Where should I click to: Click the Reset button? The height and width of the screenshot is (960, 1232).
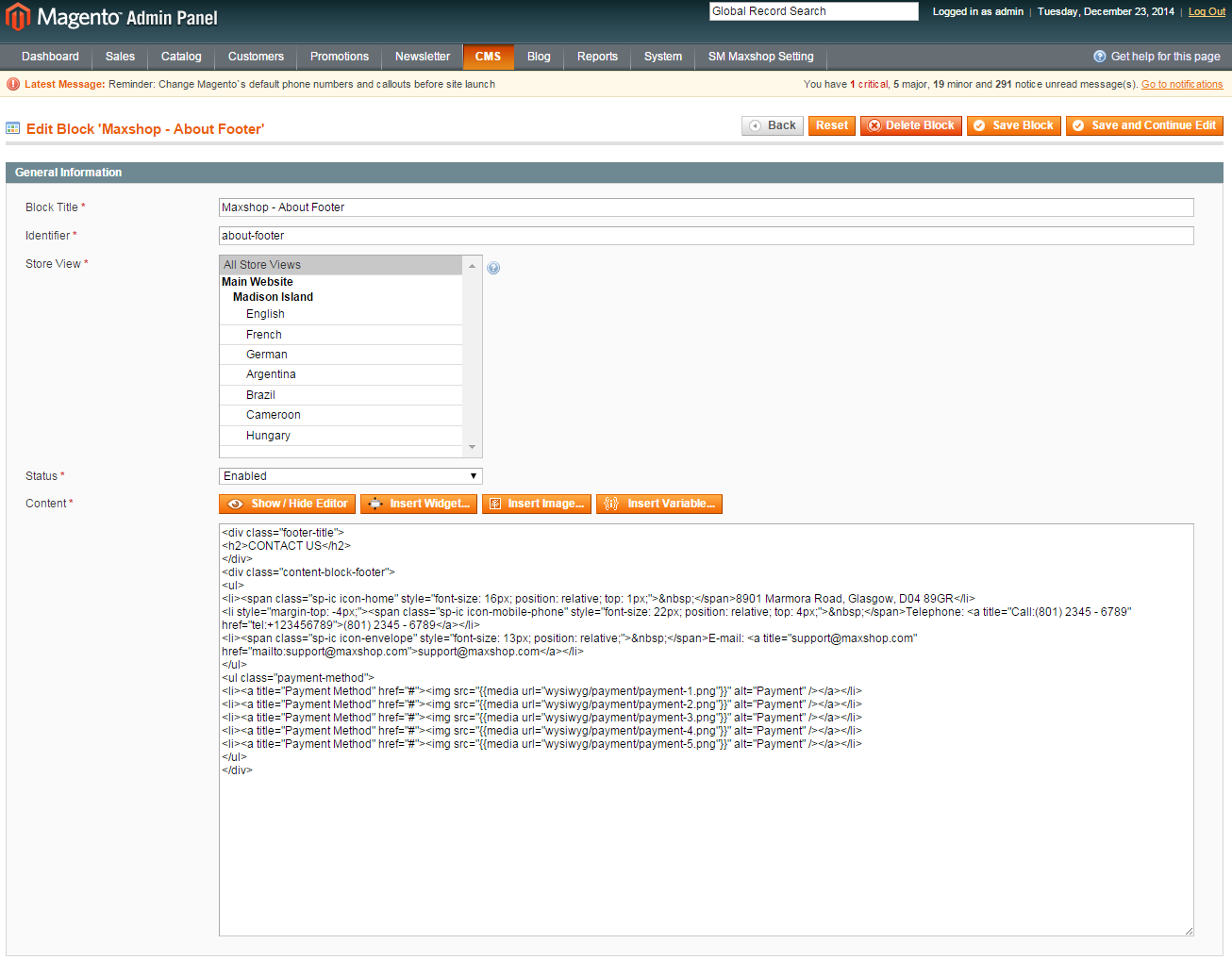coord(832,125)
